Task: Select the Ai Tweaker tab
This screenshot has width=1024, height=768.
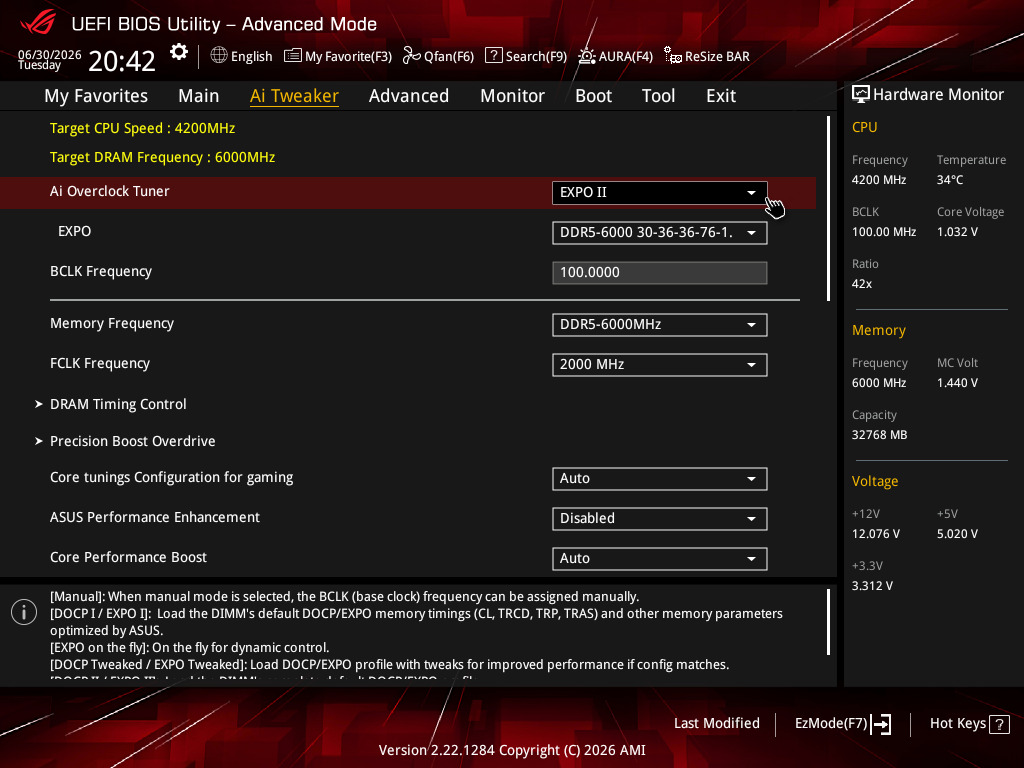Action: pyautogui.click(x=294, y=96)
